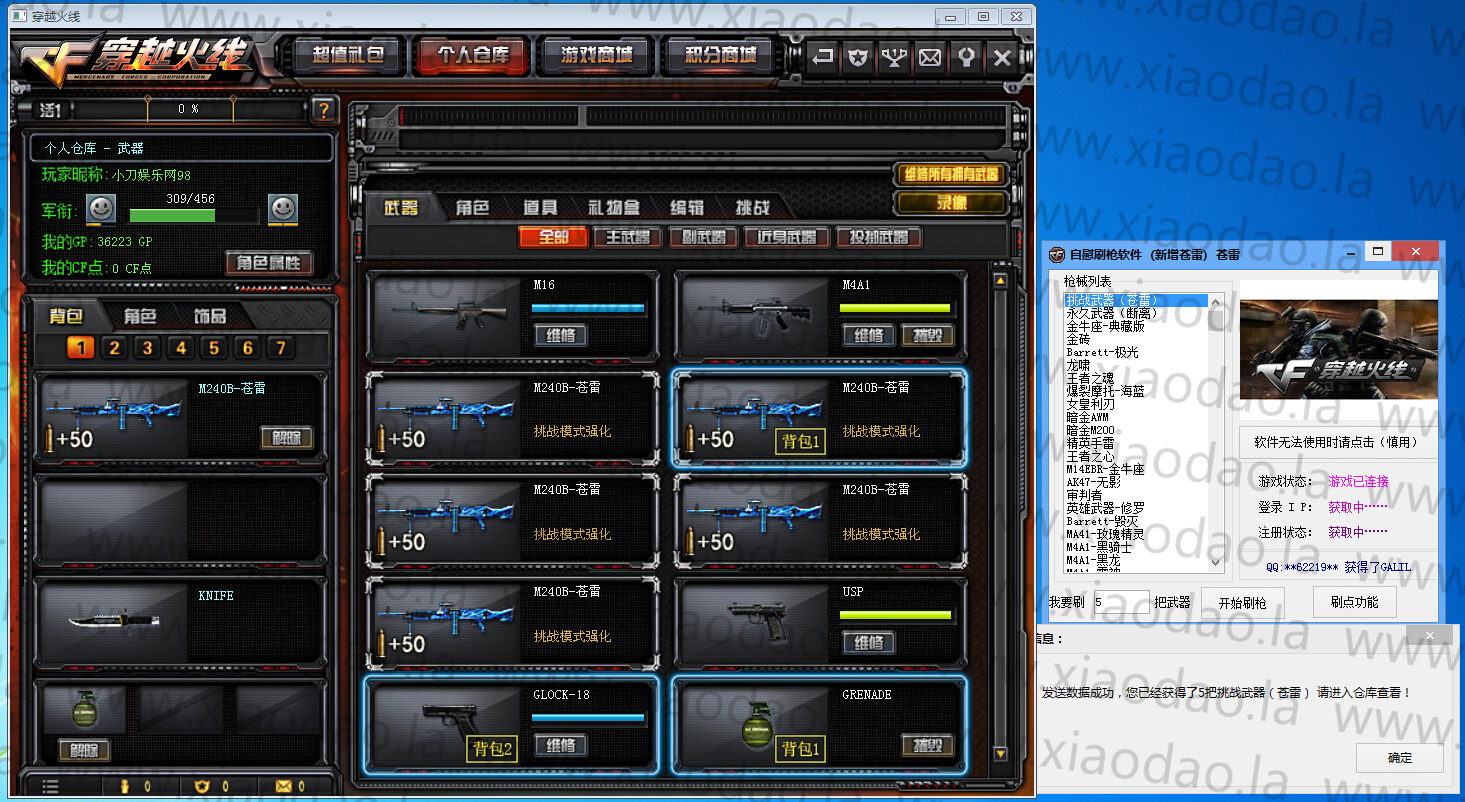Confirm the message dialog with 确定
The width and height of the screenshot is (1465, 802).
click(x=1400, y=758)
